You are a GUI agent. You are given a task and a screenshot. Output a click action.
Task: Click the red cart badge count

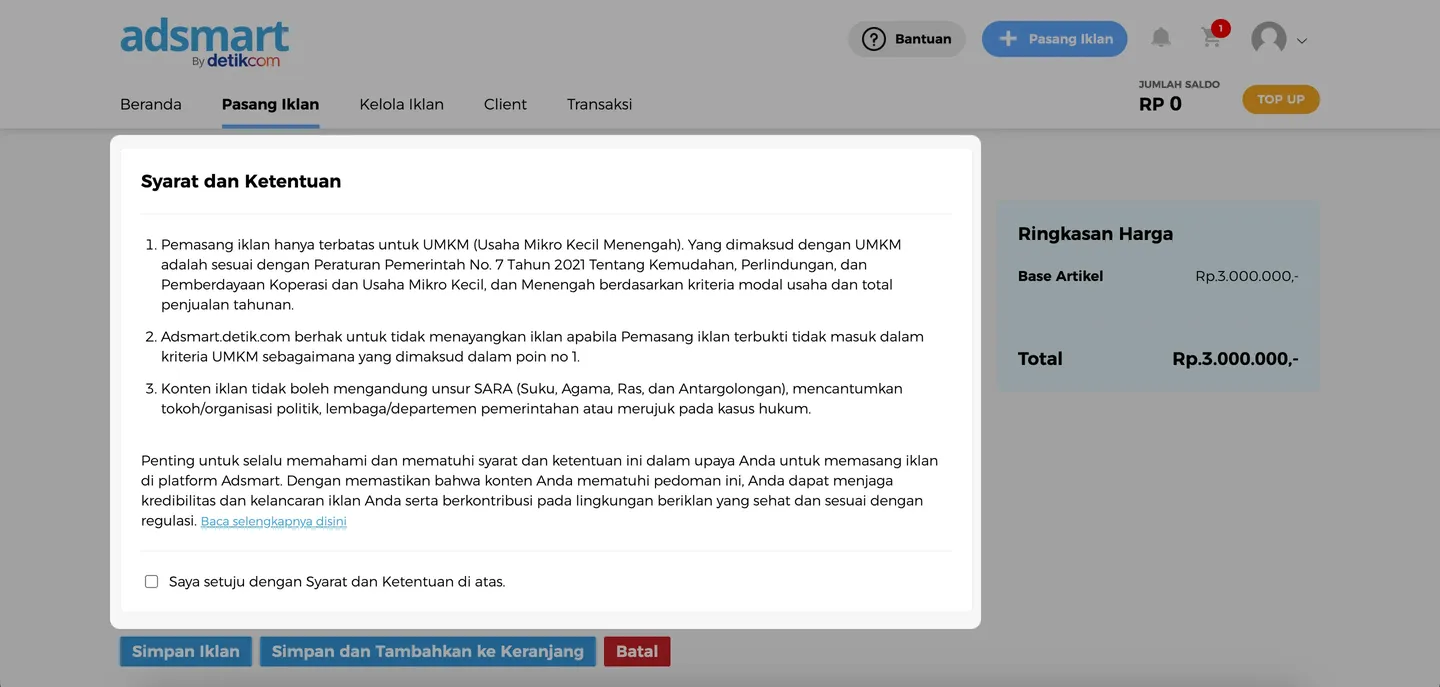[x=1220, y=28]
